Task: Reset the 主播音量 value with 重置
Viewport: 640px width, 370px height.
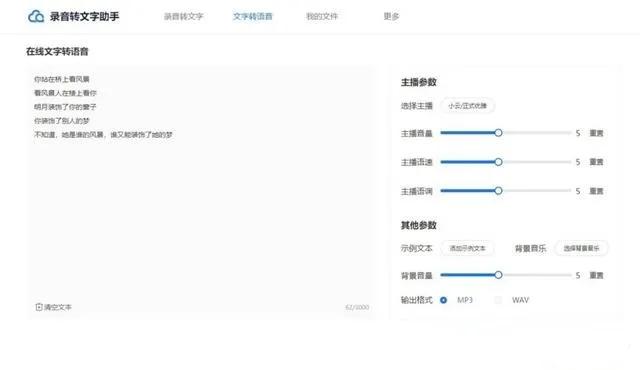Action: [596, 133]
